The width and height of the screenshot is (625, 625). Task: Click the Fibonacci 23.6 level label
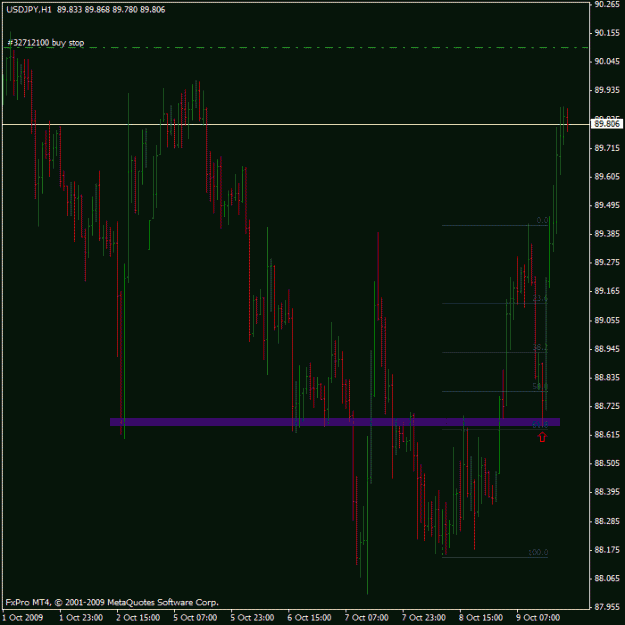(x=540, y=299)
